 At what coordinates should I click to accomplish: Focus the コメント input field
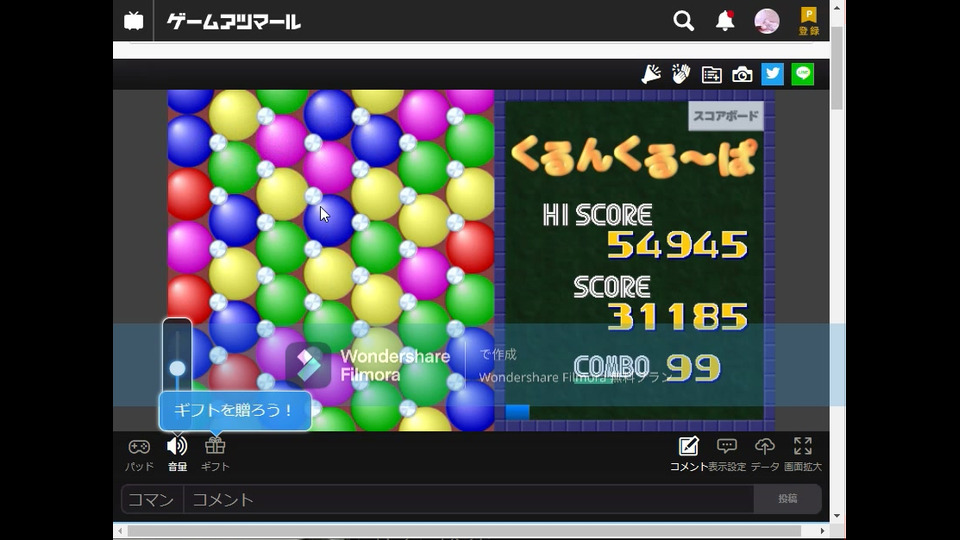coord(468,500)
